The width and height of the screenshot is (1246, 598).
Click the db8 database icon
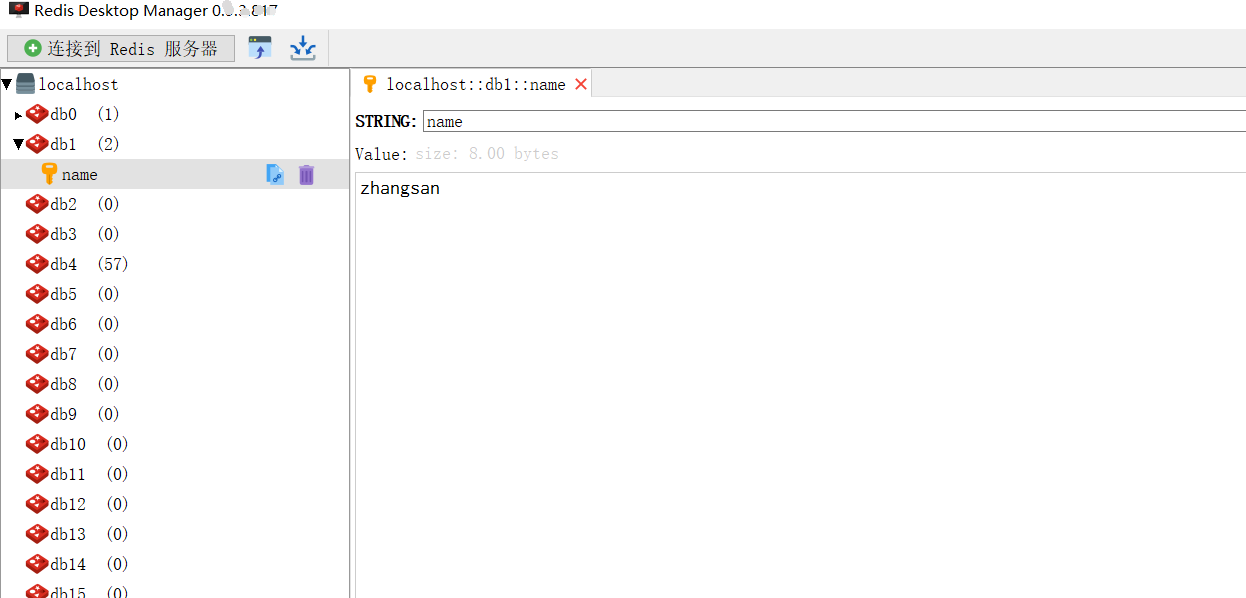click(37, 384)
